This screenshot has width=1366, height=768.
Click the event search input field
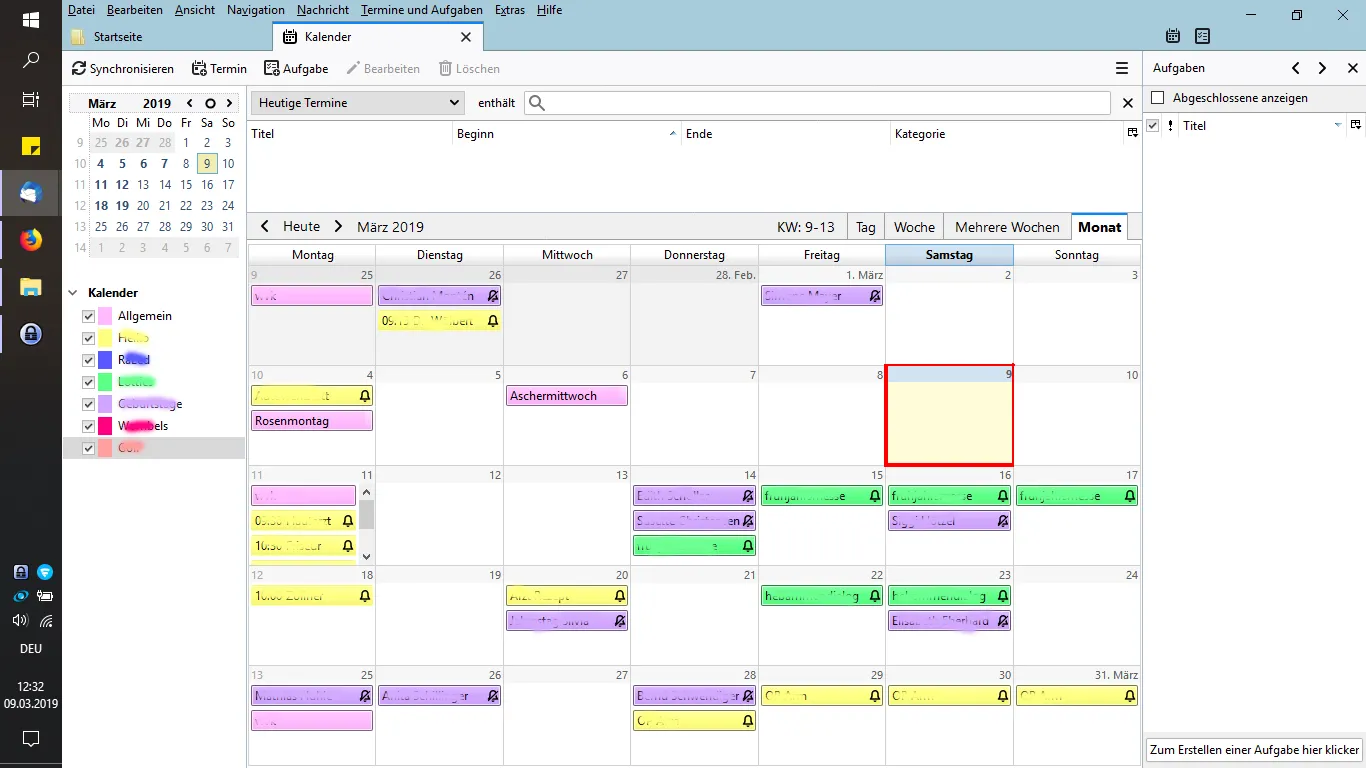817,103
